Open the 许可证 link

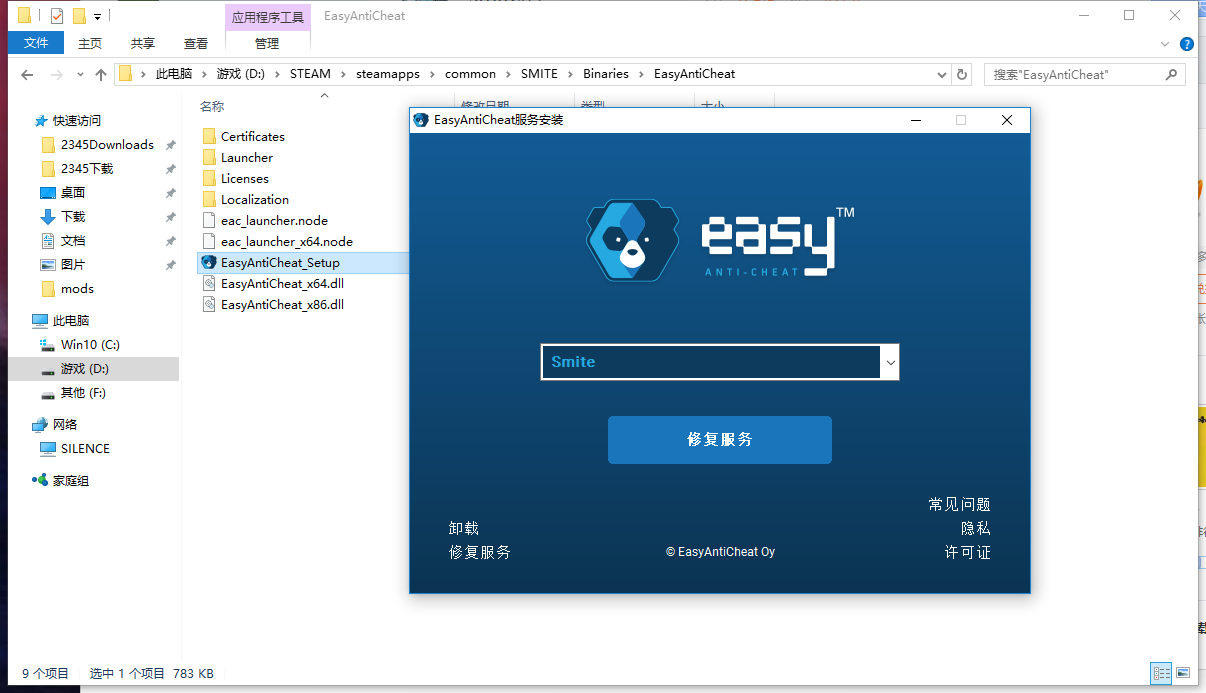[968, 552]
